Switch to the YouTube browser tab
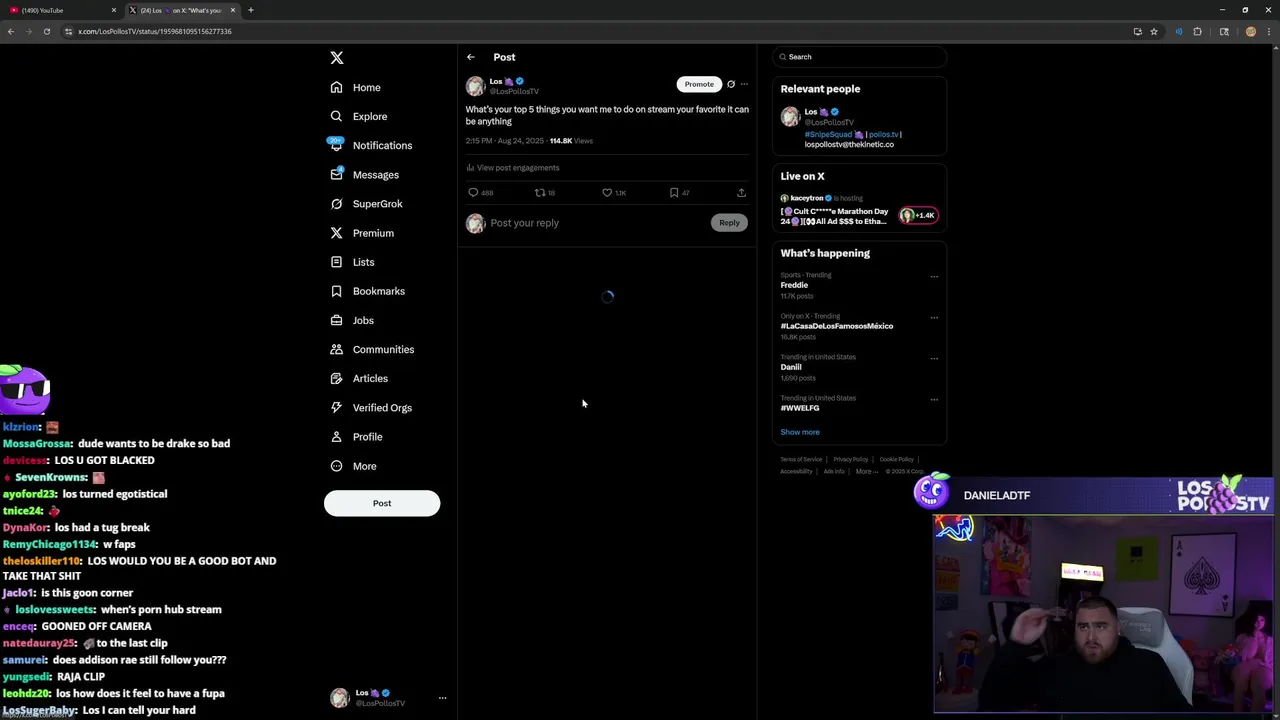 pos(60,10)
